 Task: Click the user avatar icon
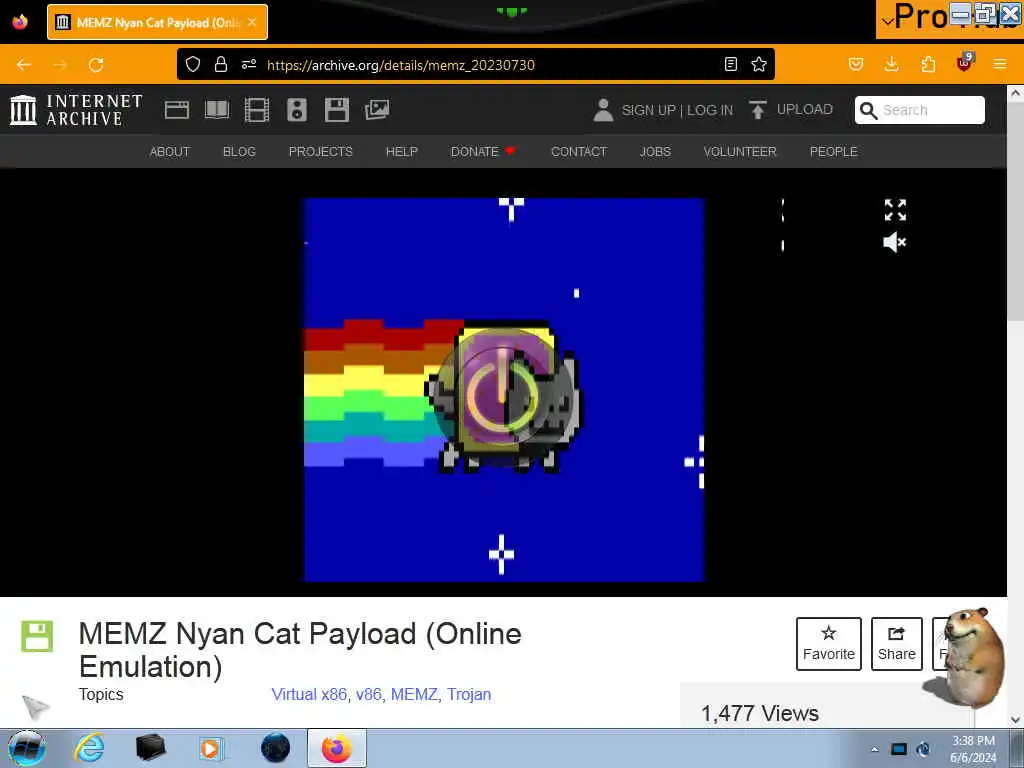603,110
